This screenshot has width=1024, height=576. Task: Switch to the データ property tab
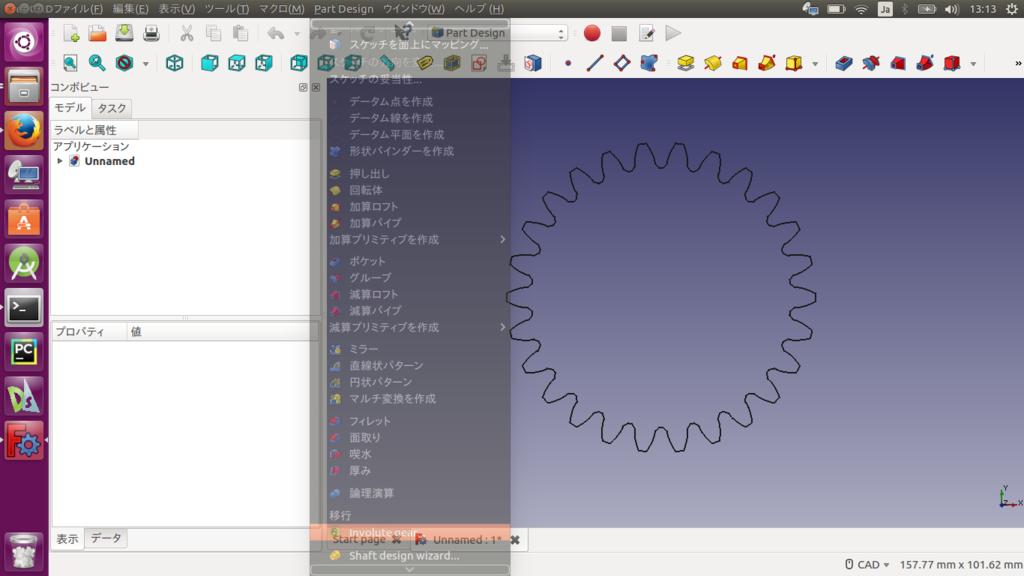click(106, 538)
